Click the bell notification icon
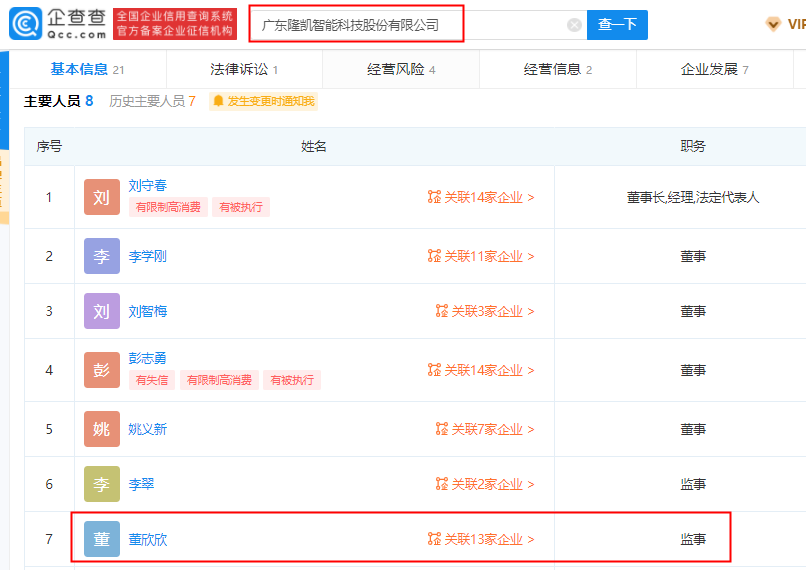806x570 pixels. (x=218, y=101)
